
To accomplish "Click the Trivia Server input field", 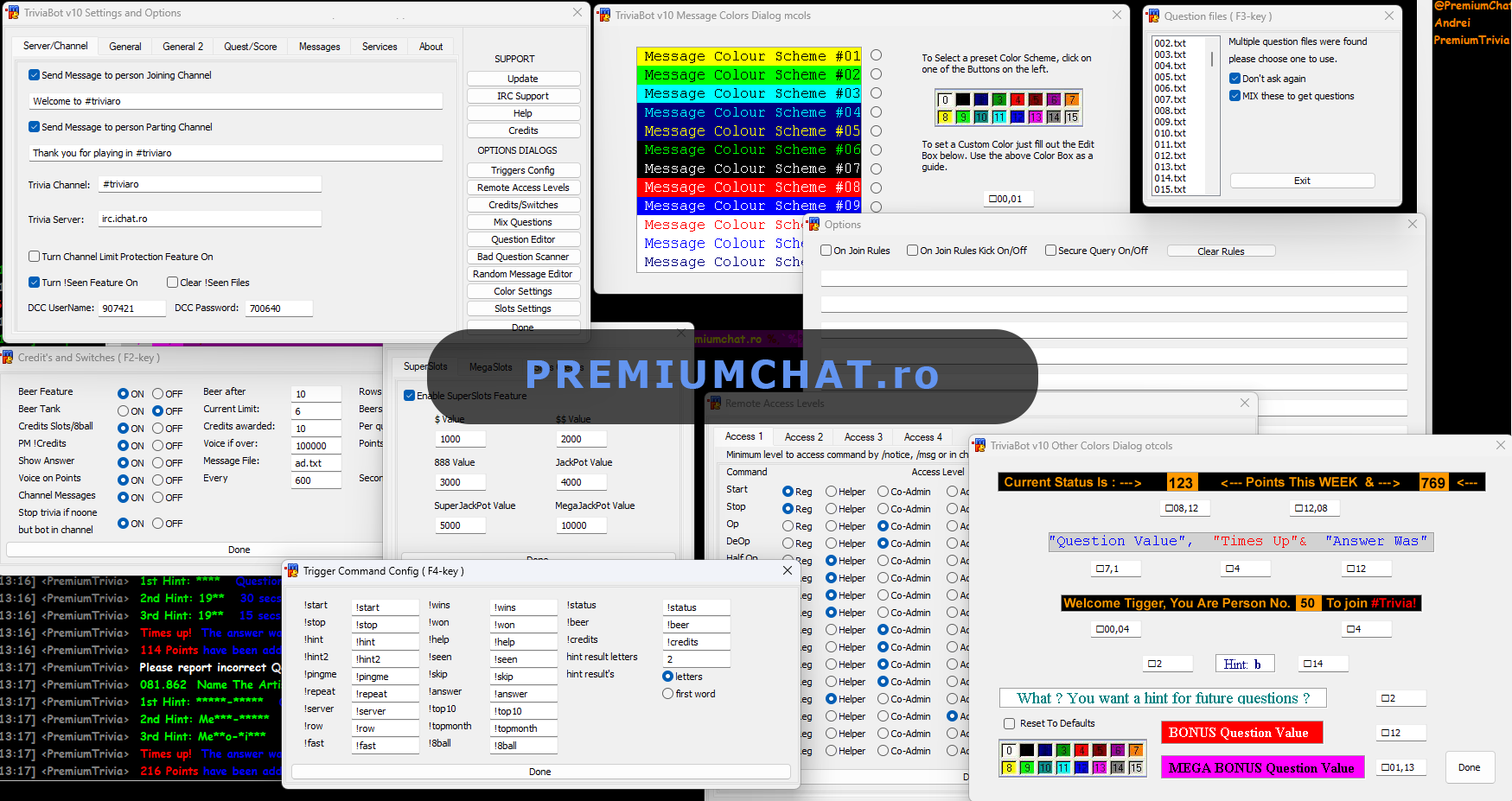I will (209, 219).
